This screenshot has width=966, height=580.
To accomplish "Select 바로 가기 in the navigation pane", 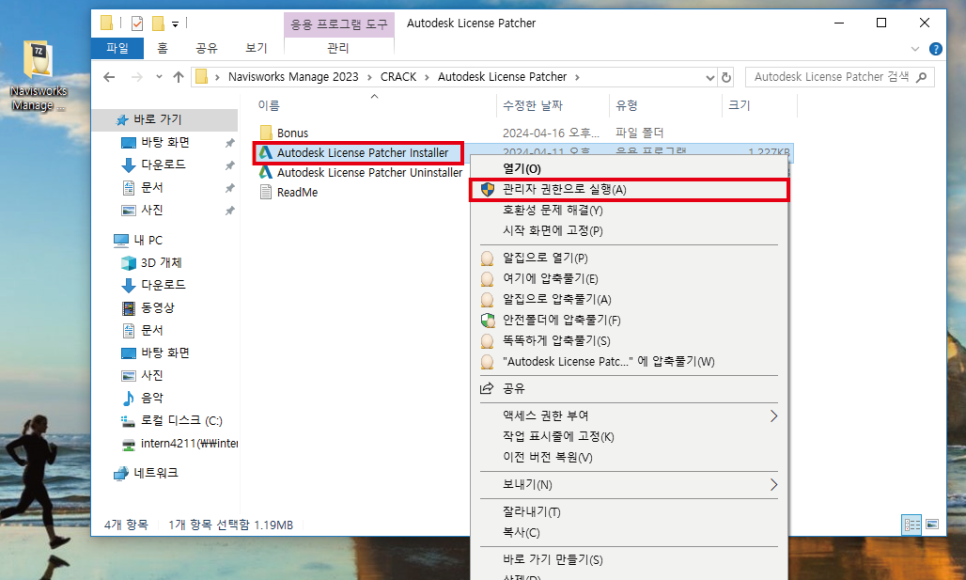I will [158, 120].
